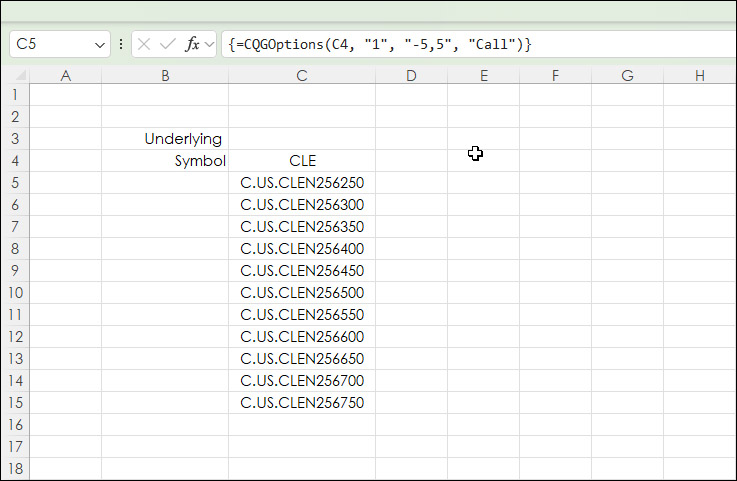The width and height of the screenshot is (737, 481).
Task: Select row 5 header
Action: (x=15, y=183)
